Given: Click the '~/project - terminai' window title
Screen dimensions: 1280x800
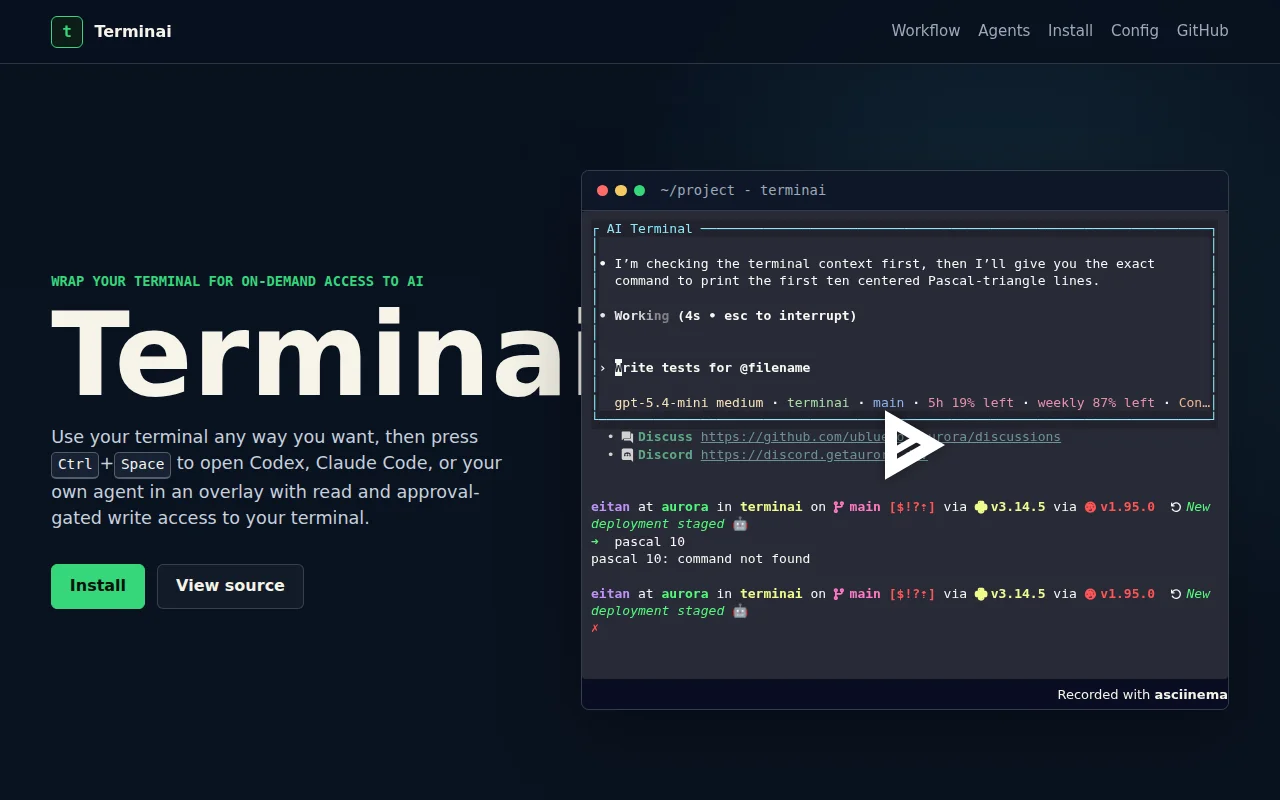Looking at the screenshot, I should (743, 191).
